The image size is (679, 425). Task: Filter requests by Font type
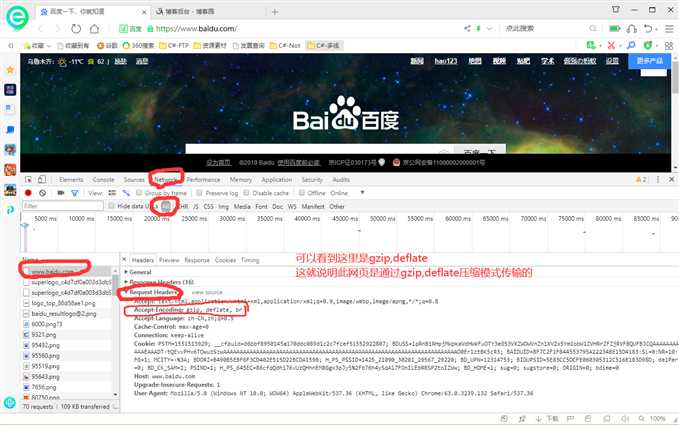click(262, 207)
